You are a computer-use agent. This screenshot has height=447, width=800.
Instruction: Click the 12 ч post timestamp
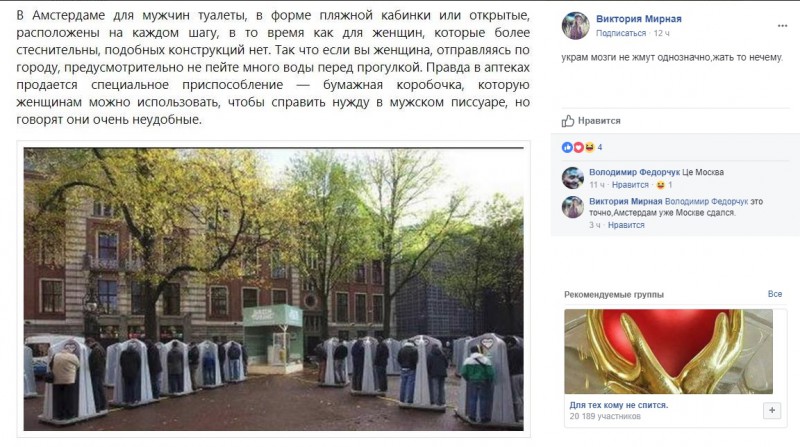[662, 33]
